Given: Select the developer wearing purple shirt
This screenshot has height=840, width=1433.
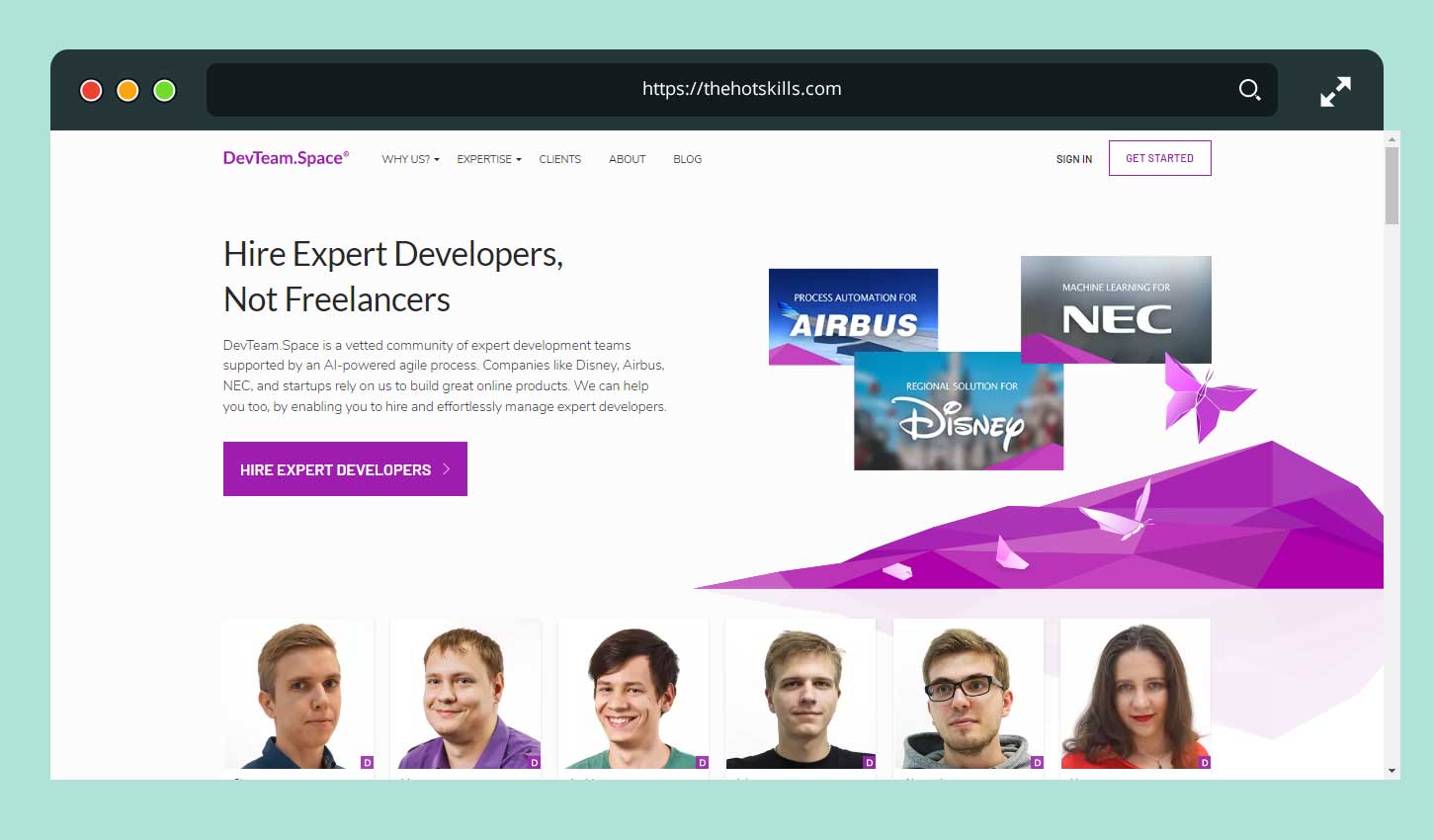Looking at the screenshot, I should (x=465, y=694).
